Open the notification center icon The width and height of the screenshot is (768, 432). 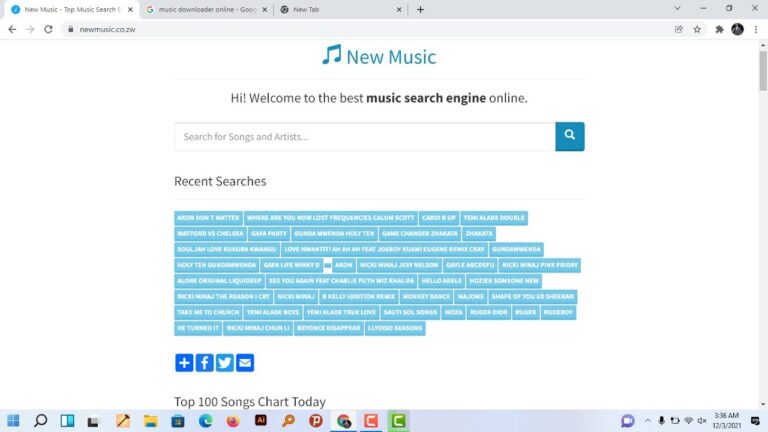coord(755,421)
